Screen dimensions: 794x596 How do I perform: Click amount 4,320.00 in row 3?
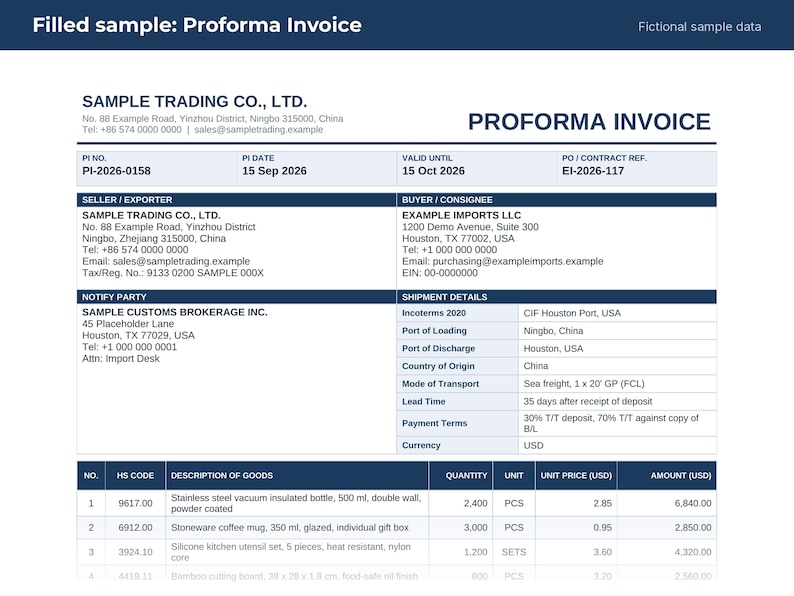pos(693,552)
